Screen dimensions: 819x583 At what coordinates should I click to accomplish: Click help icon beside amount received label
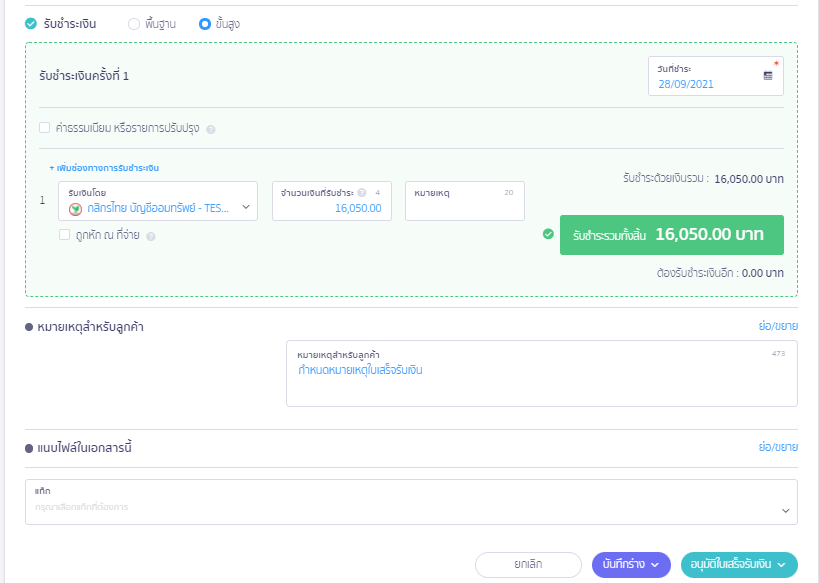362,193
